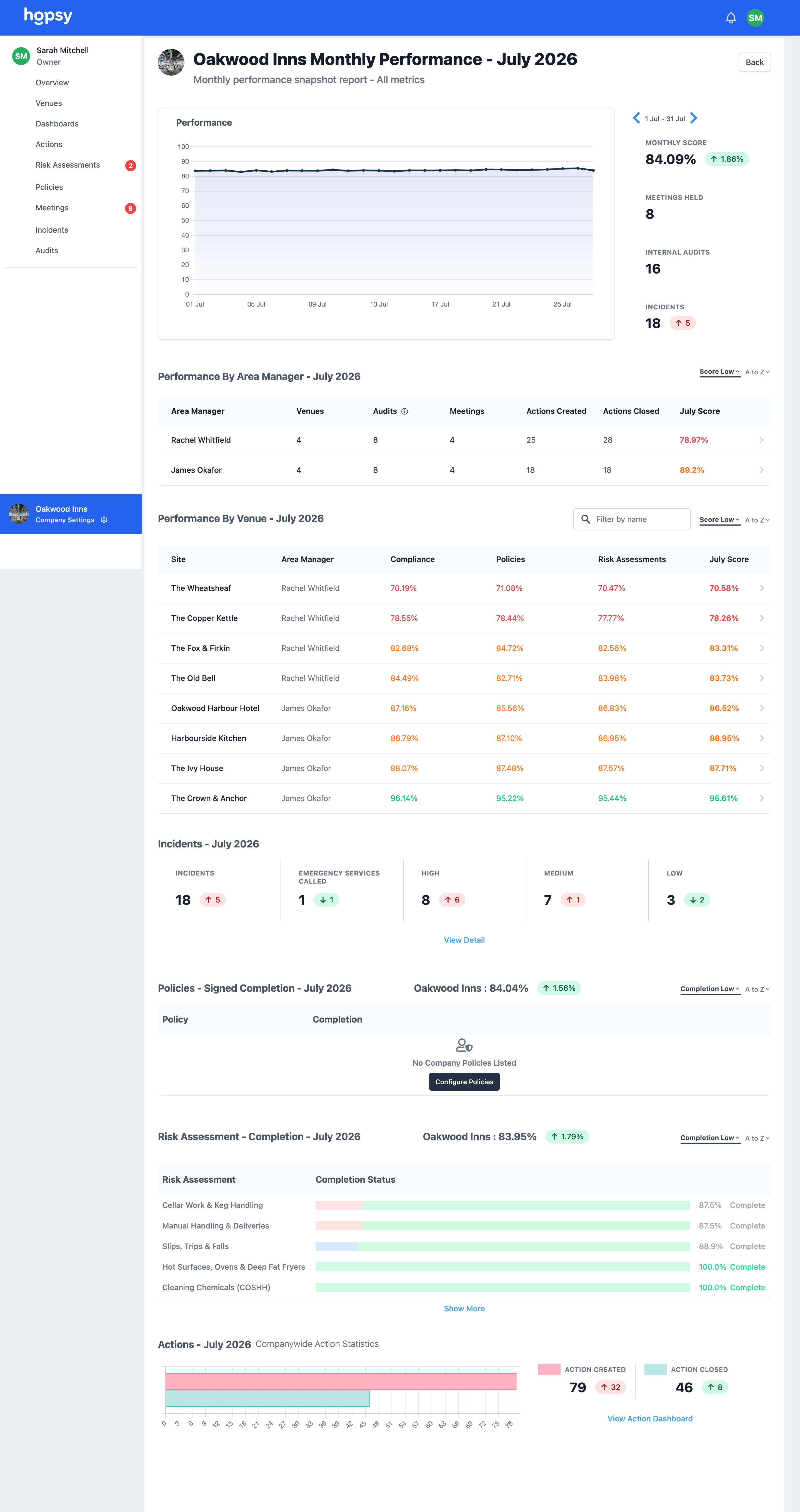Click the Back button

[754, 62]
